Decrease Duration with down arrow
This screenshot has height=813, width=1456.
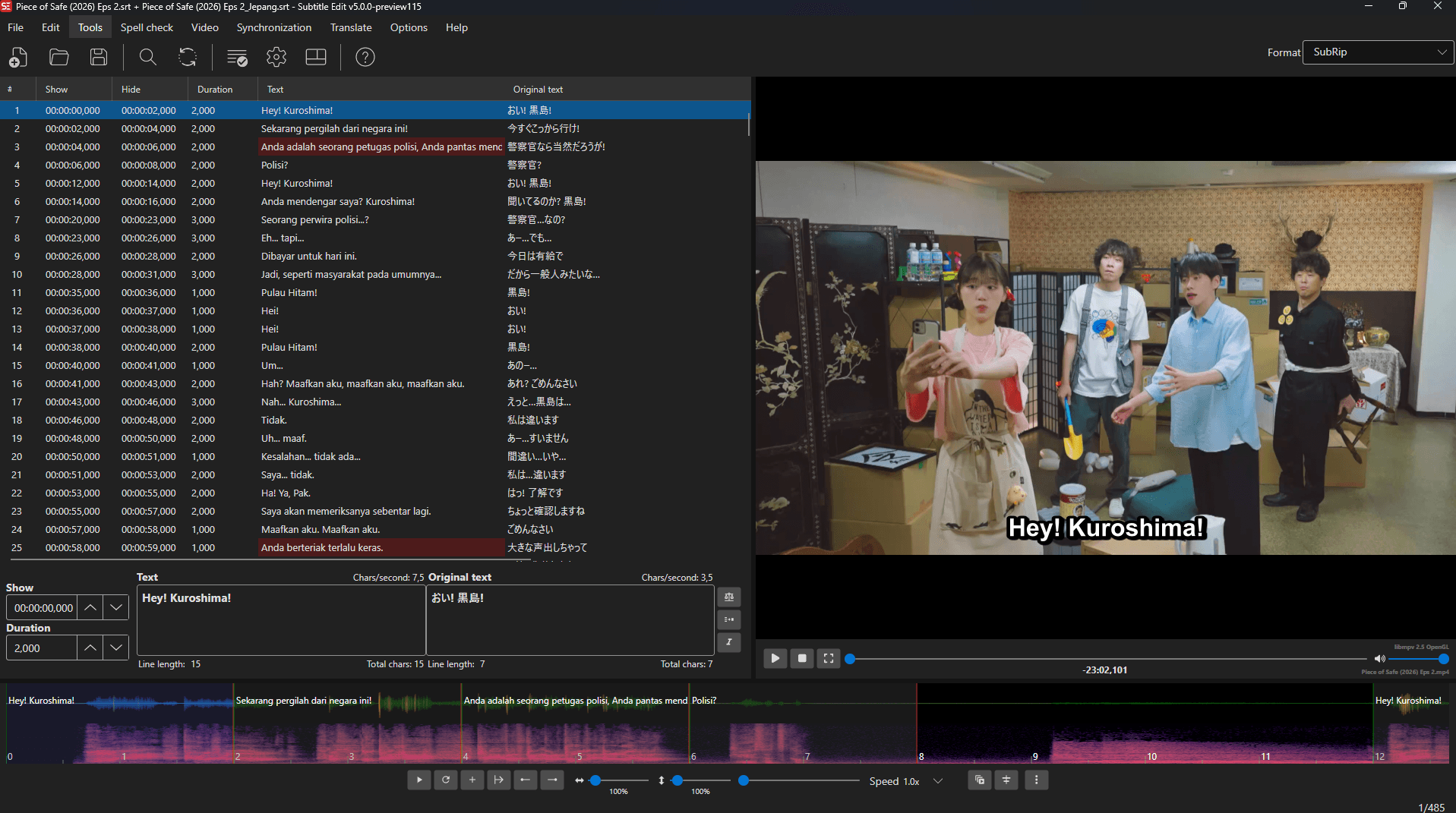pos(116,648)
